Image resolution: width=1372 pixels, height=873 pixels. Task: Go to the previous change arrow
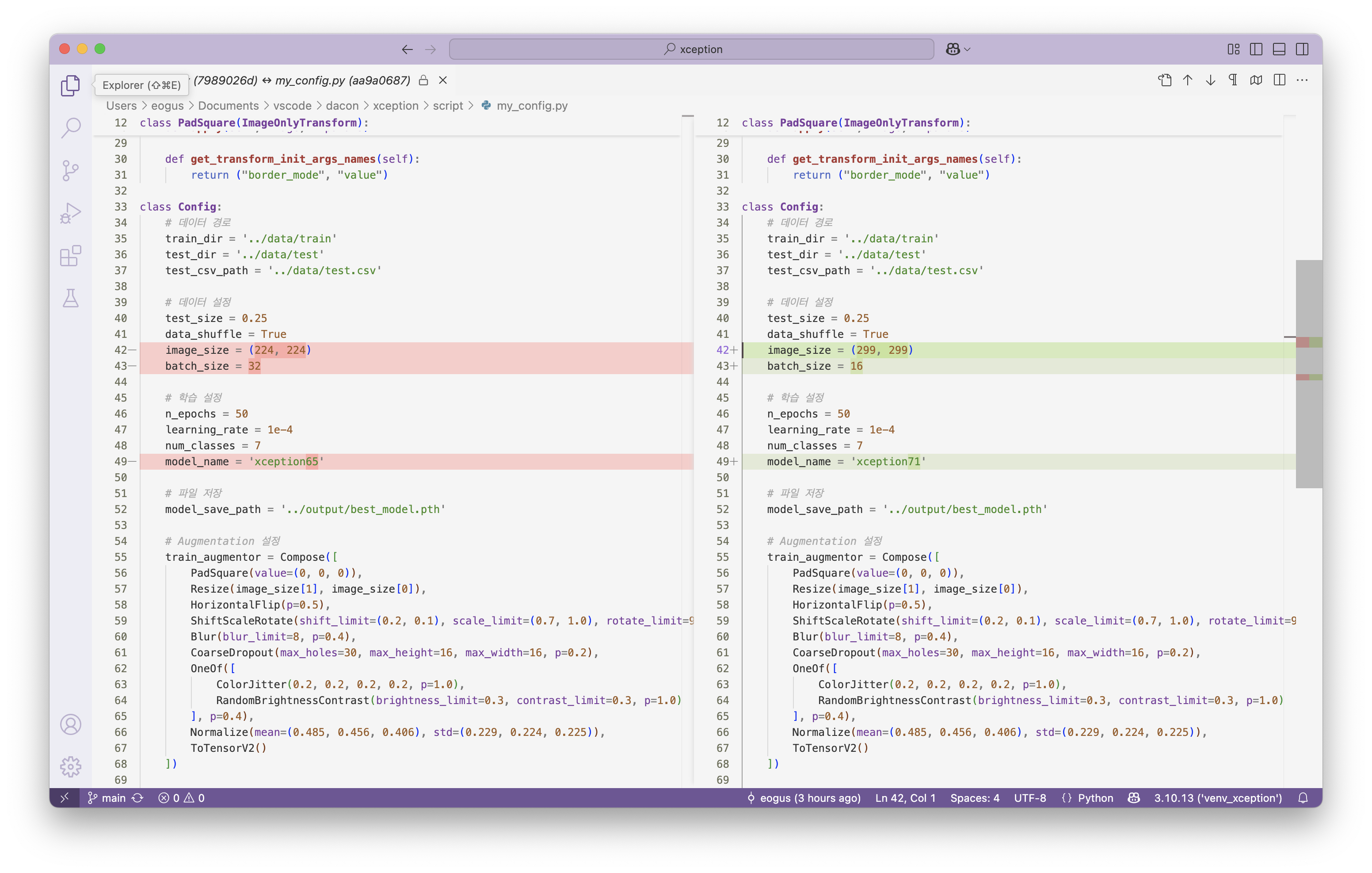click(x=1187, y=80)
